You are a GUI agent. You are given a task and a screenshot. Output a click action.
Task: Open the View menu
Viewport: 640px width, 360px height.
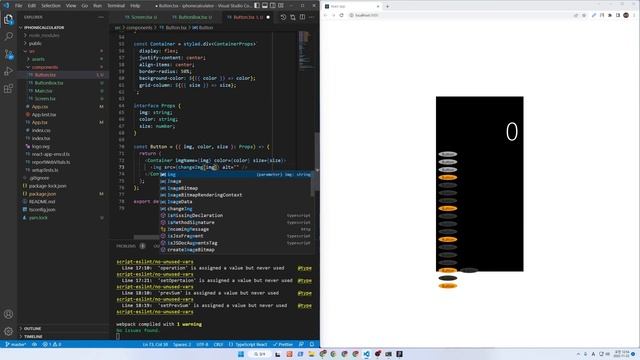click(x=71, y=6)
